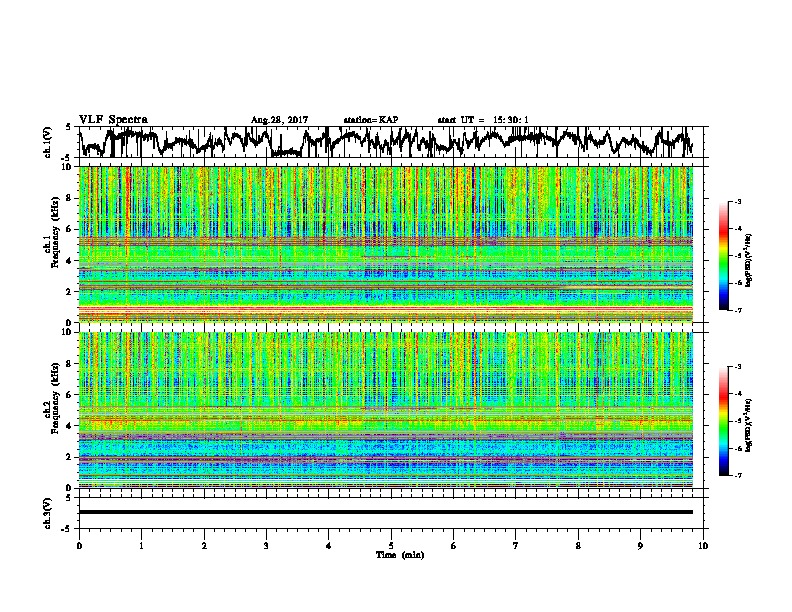This screenshot has height=612, width=792.
Task: Click the "1" tick on the time axis
Action: (141, 546)
